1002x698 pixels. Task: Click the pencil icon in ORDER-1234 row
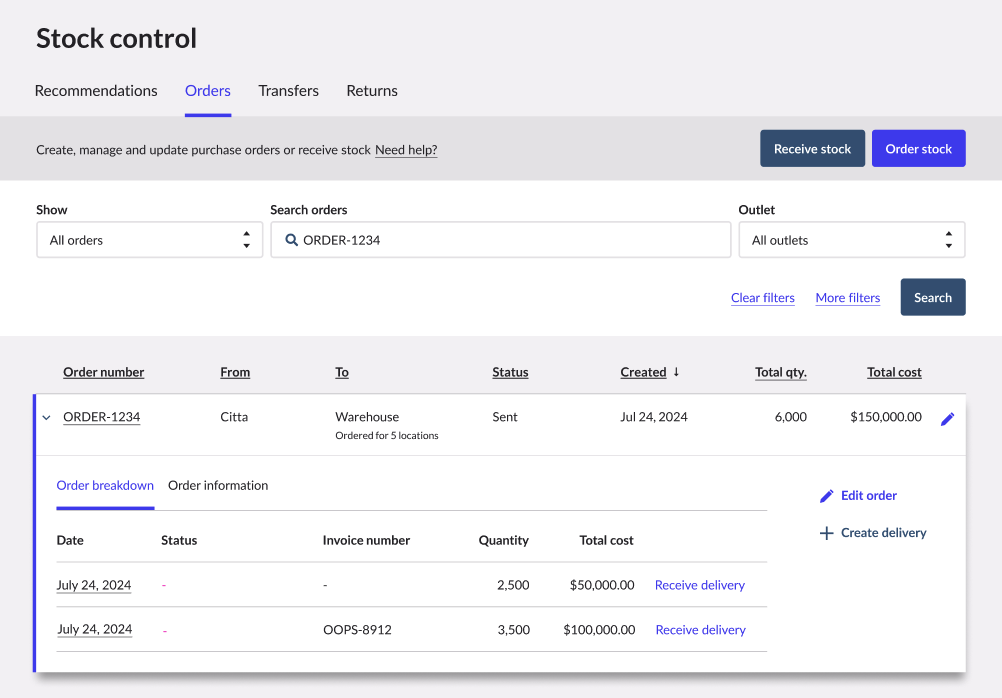tap(948, 419)
